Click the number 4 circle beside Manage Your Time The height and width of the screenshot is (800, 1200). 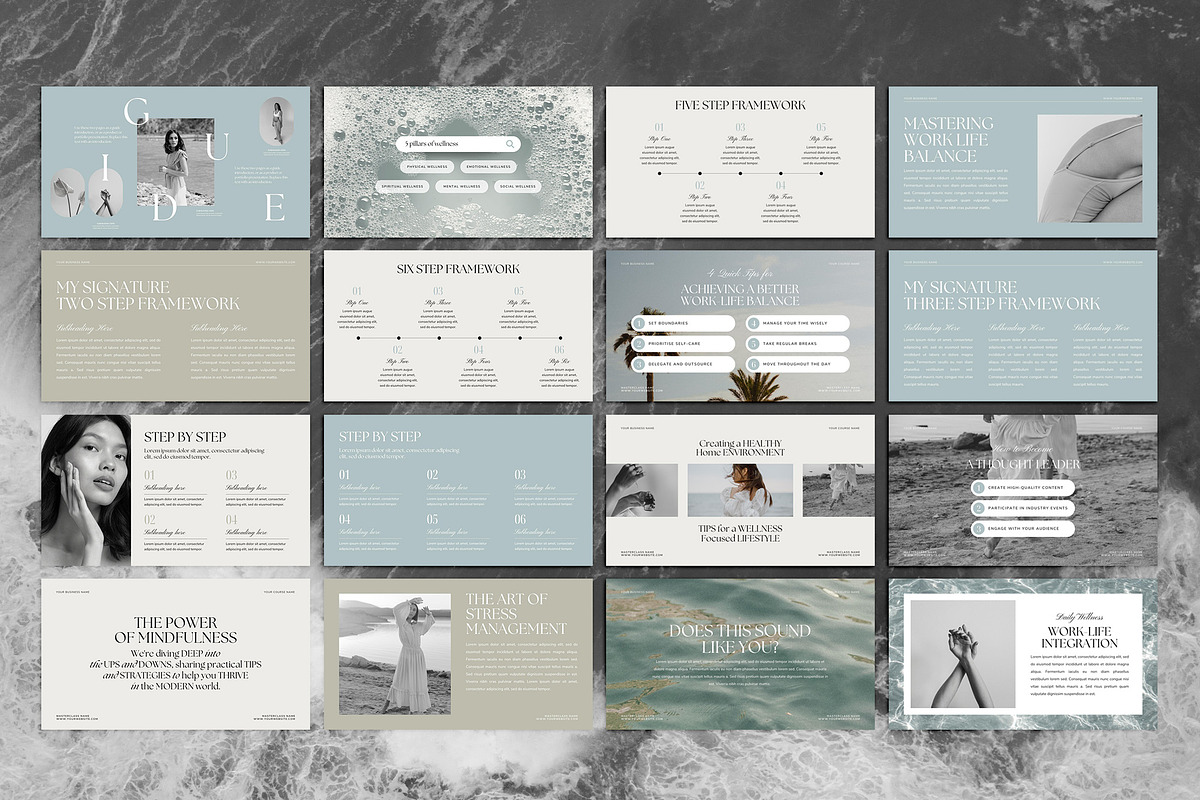point(752,324)
